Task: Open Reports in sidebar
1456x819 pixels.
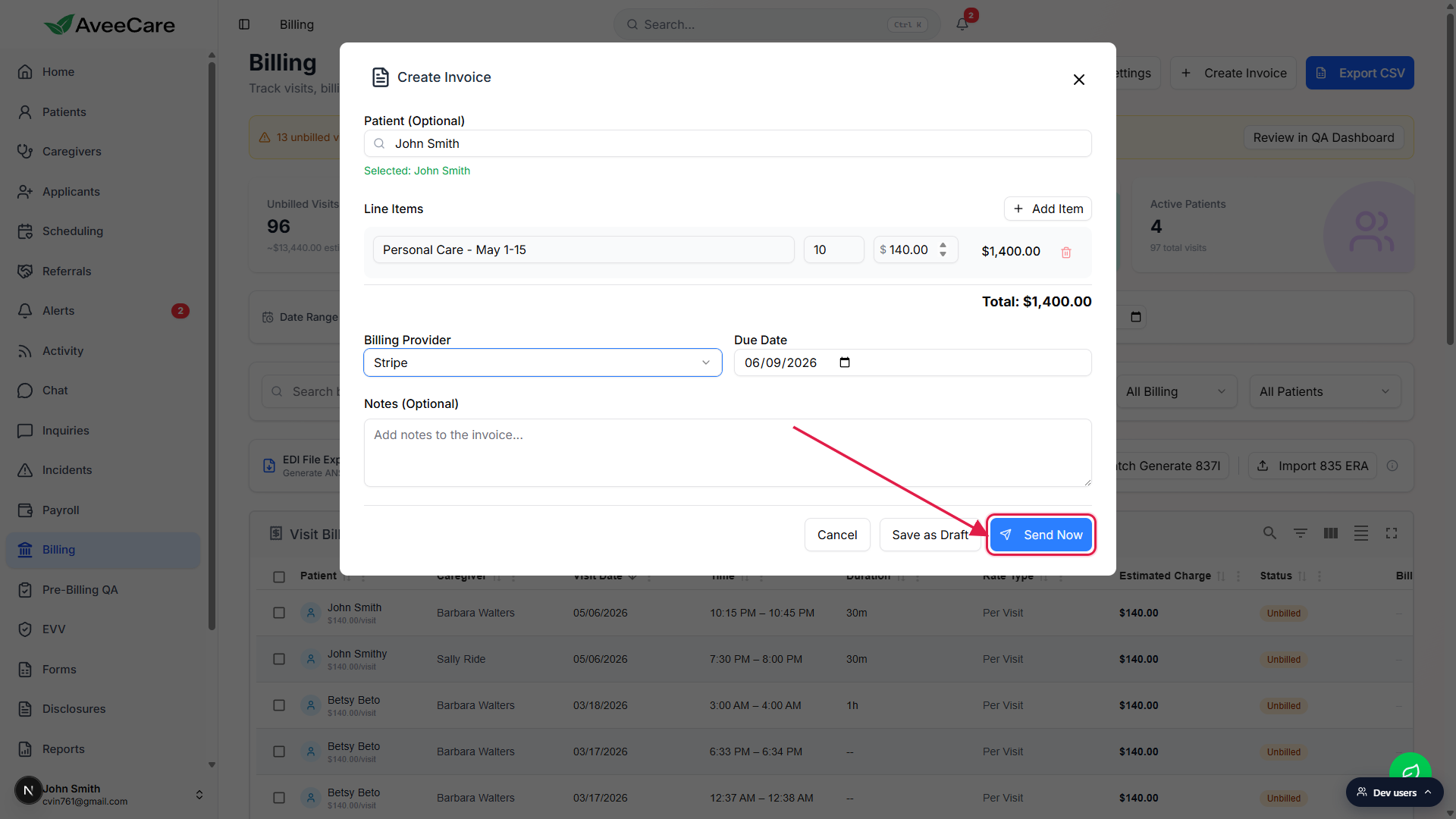Action: point(102,749)
